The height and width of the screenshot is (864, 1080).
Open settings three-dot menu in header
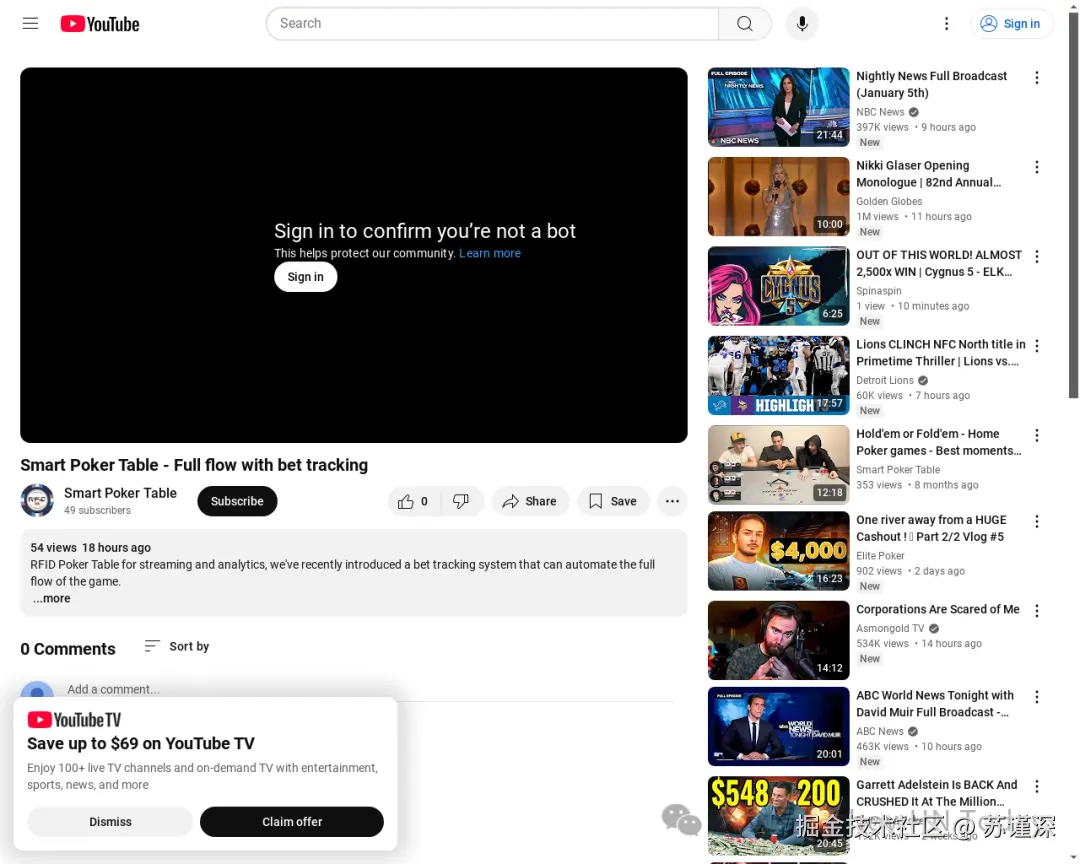pos(946,23)
